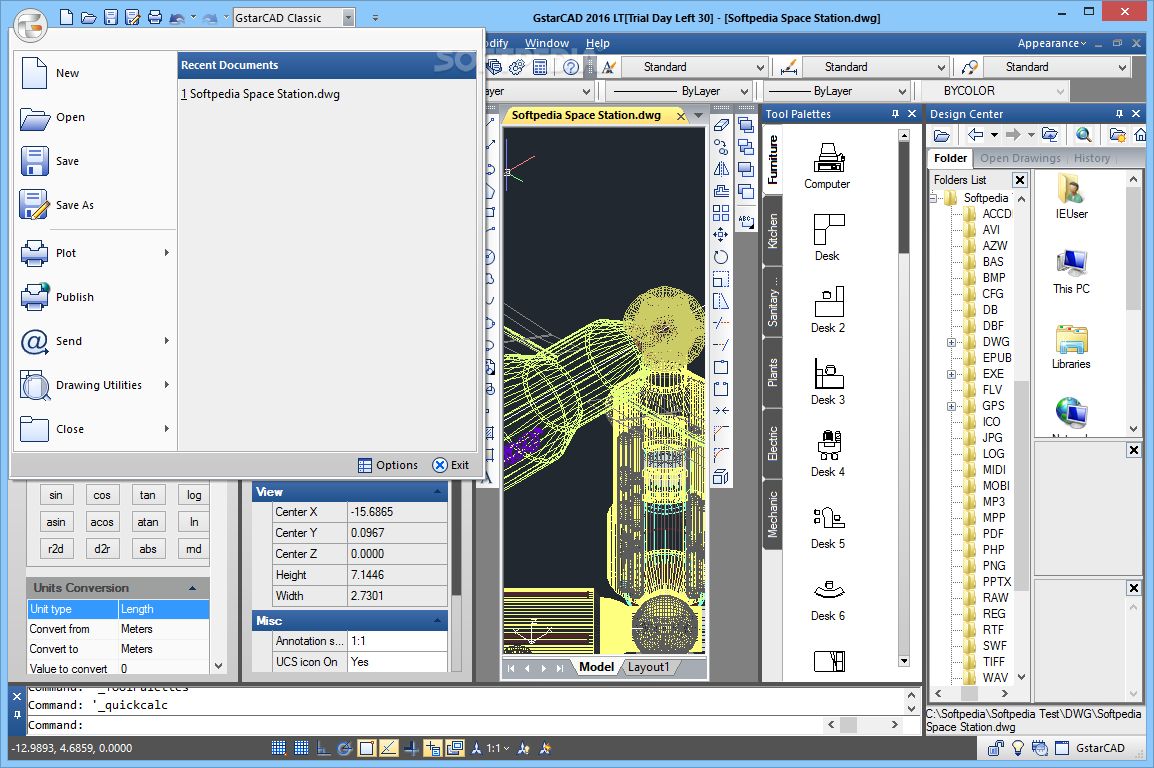
Task: Select the Copy objects tool
Action: 721,147
